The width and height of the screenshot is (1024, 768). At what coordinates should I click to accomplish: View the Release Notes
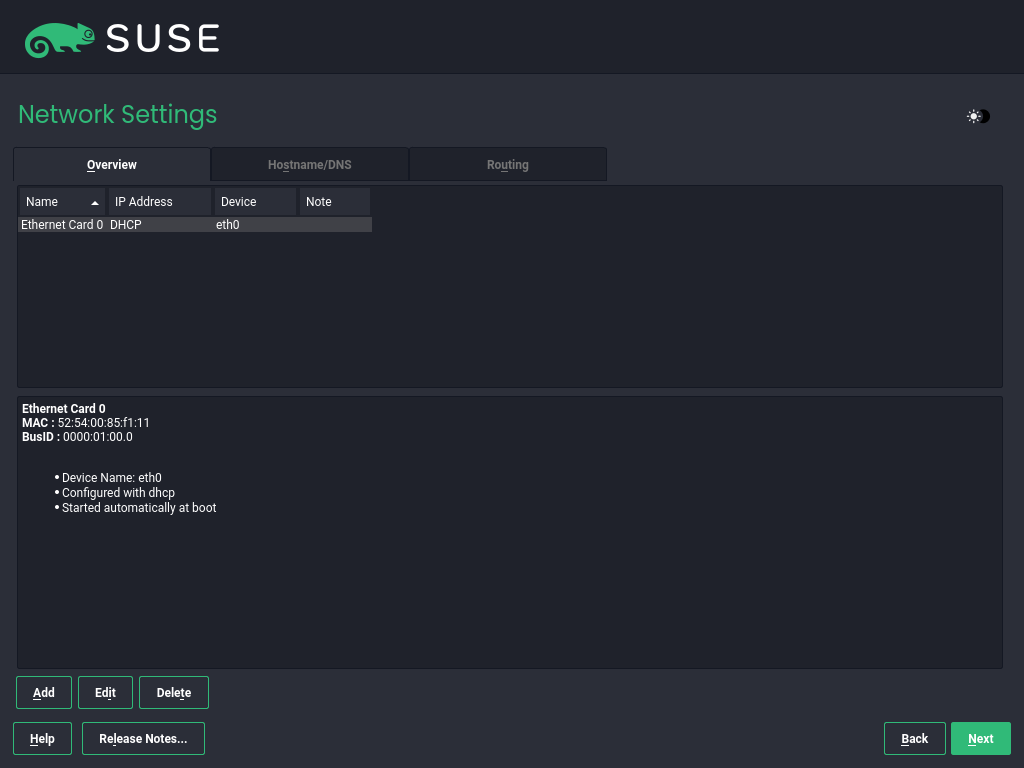(143, 738)
